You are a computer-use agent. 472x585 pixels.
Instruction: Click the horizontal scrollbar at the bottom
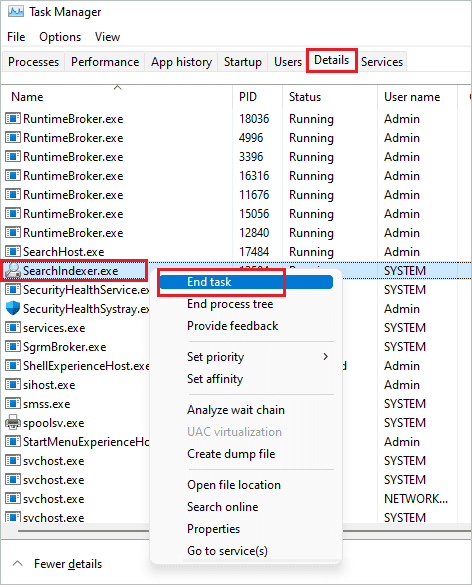point(83,531)
